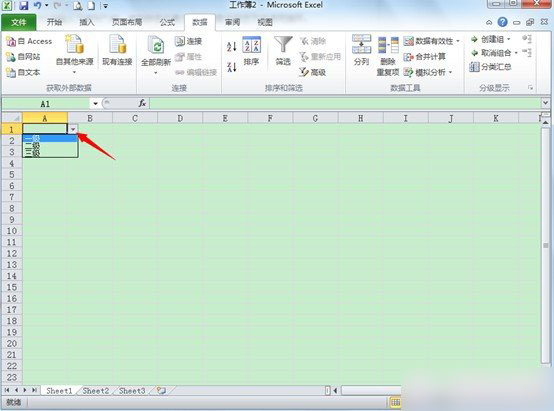The width and height of the screenshot is (554, 411).
Task: Open cell A1 validation dropdown arrow
Action: point(73,129)
